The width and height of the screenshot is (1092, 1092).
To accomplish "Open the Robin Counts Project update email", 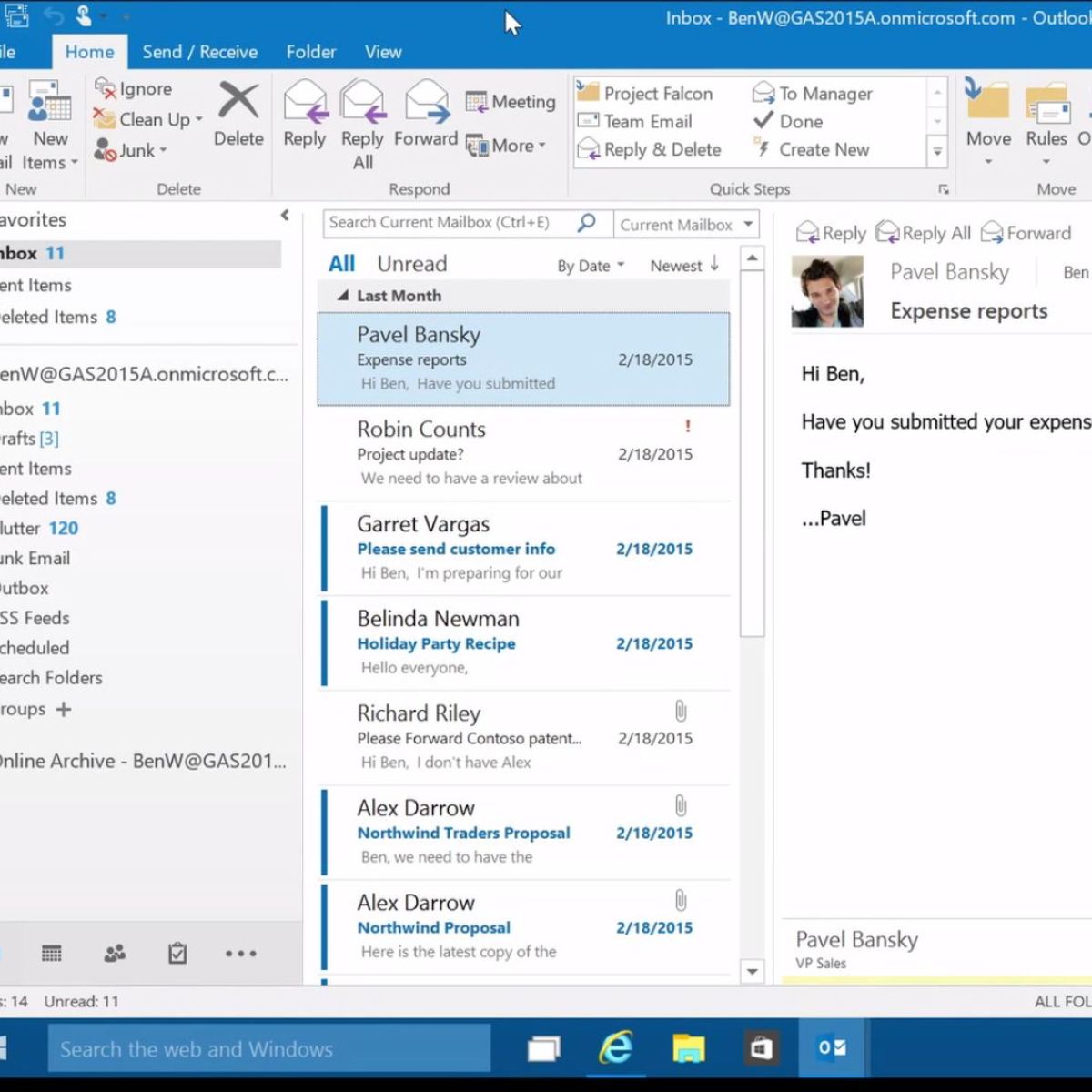I will (524, 453).
